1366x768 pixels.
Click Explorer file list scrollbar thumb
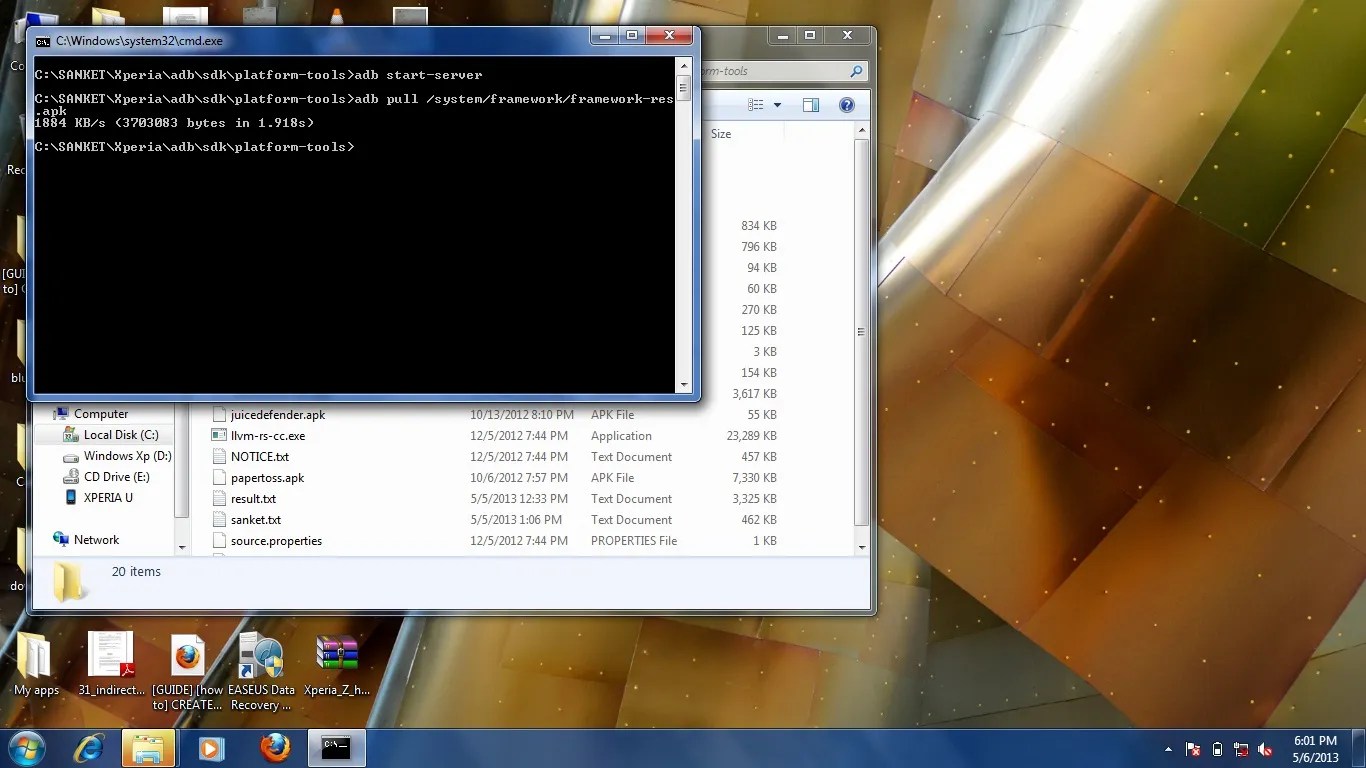point(861,333)
